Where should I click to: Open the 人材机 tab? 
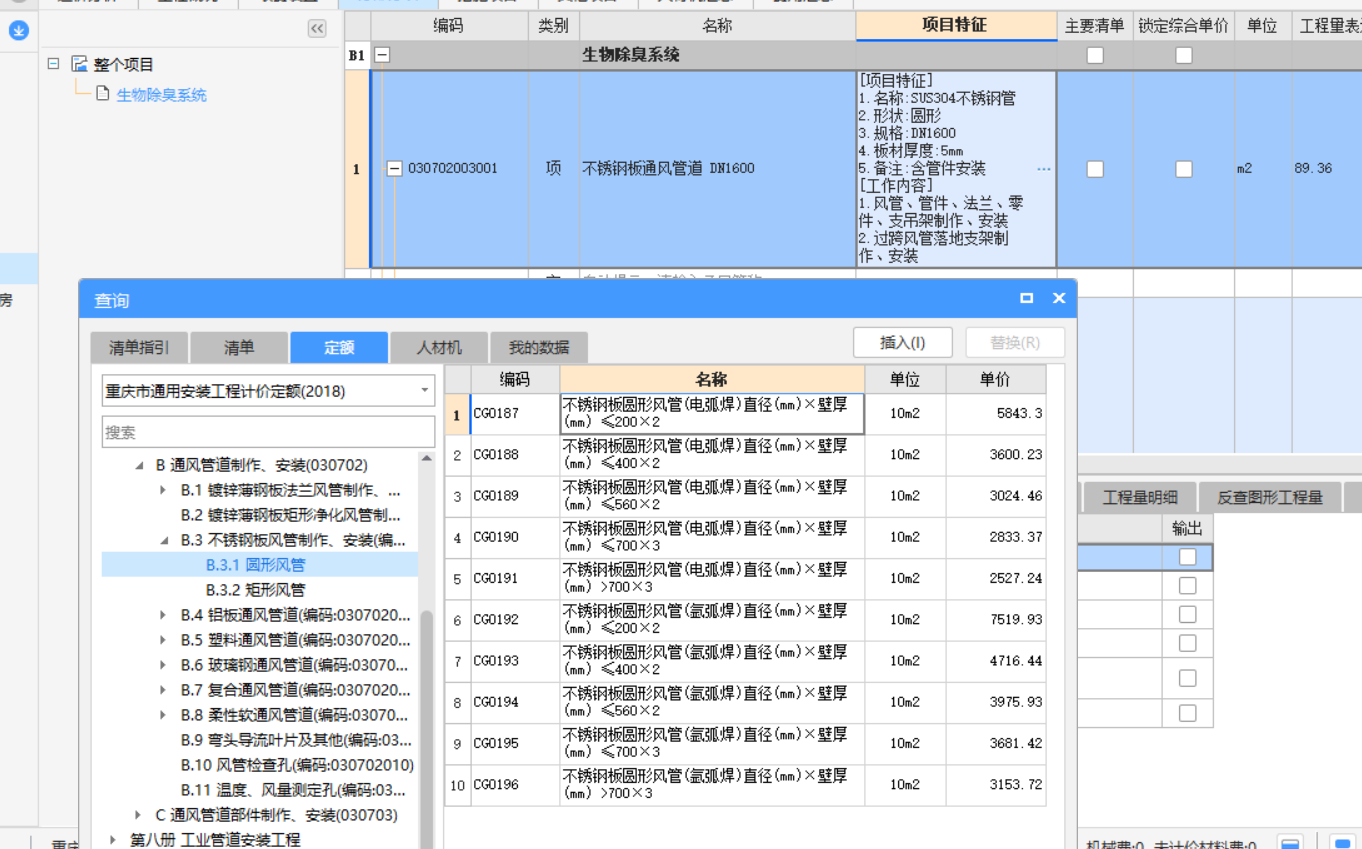439,347
